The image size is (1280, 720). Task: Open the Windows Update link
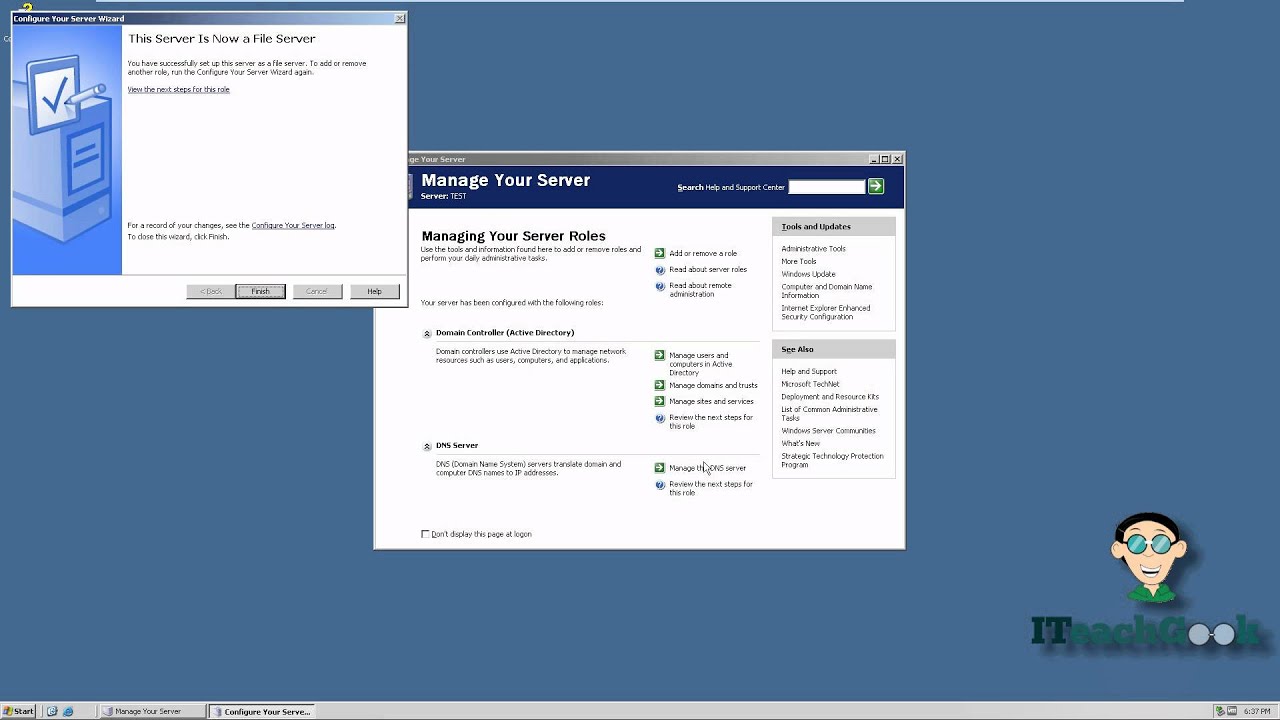(x=808, y=274)
